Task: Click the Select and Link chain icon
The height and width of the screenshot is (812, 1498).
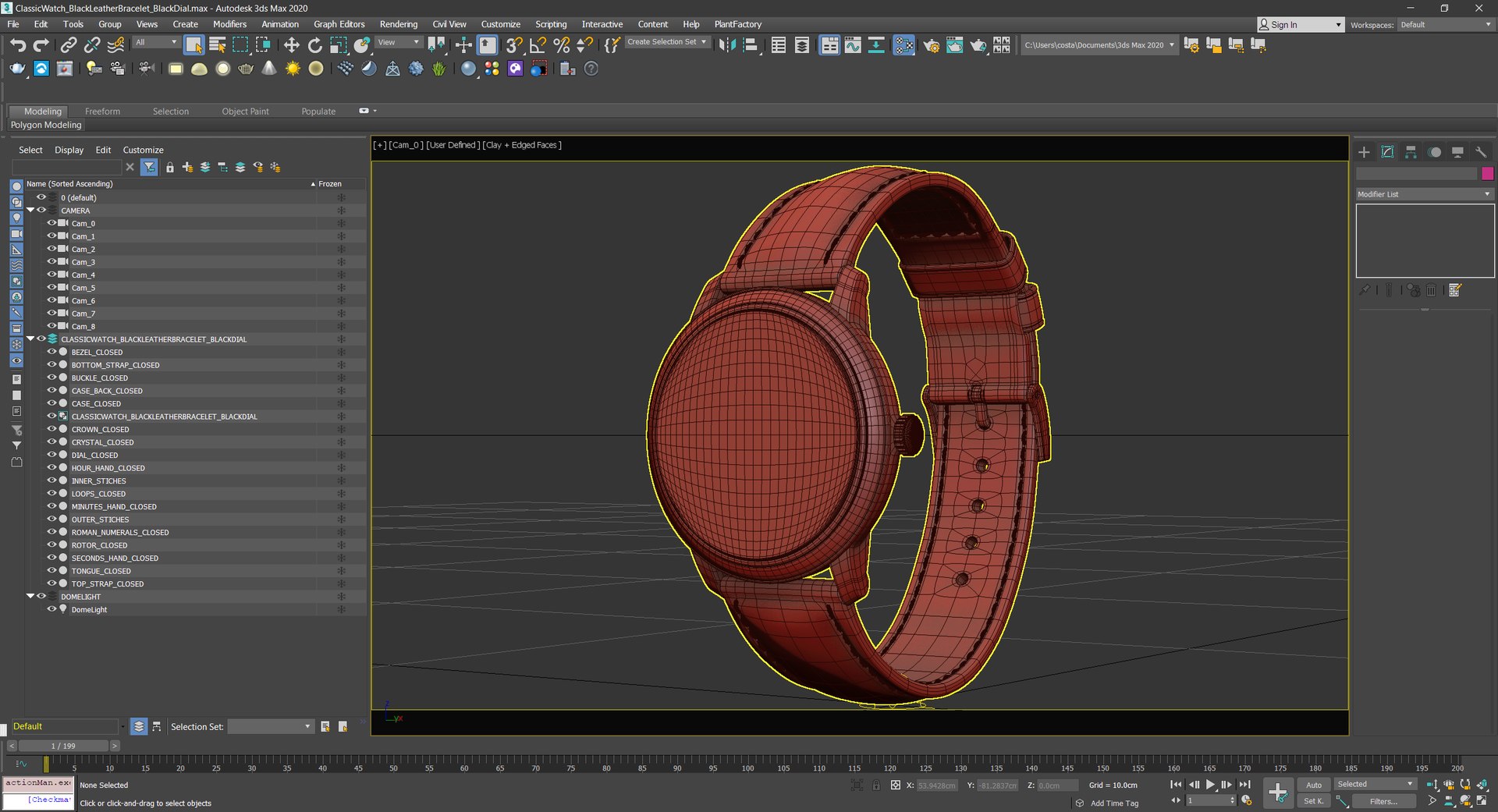Action: coord(69,45)
